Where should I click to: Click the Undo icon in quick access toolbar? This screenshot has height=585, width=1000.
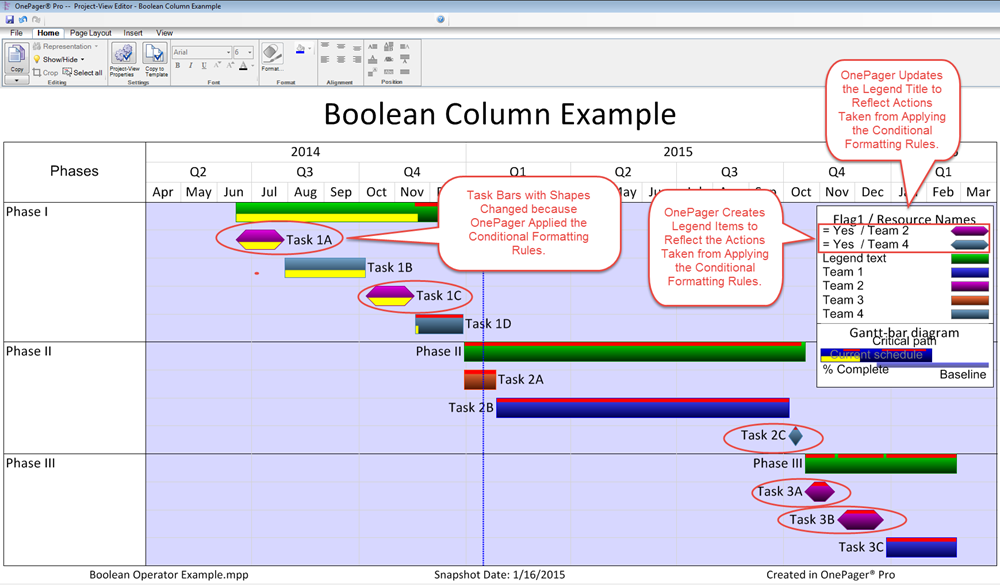[23, 19]
